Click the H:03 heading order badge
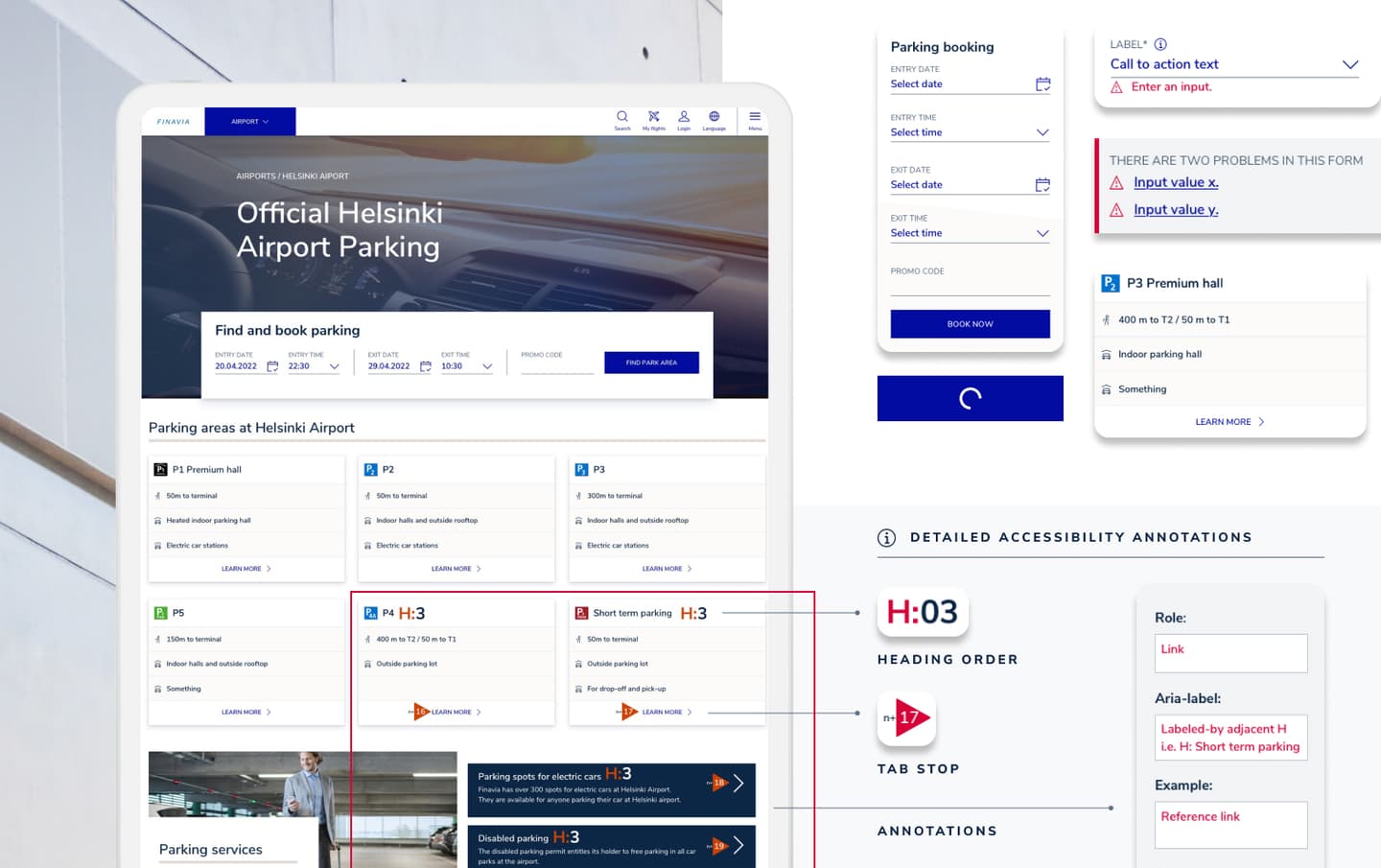Image resolution: width=1381 pixels, height=868 pixels. pos(922,612)
